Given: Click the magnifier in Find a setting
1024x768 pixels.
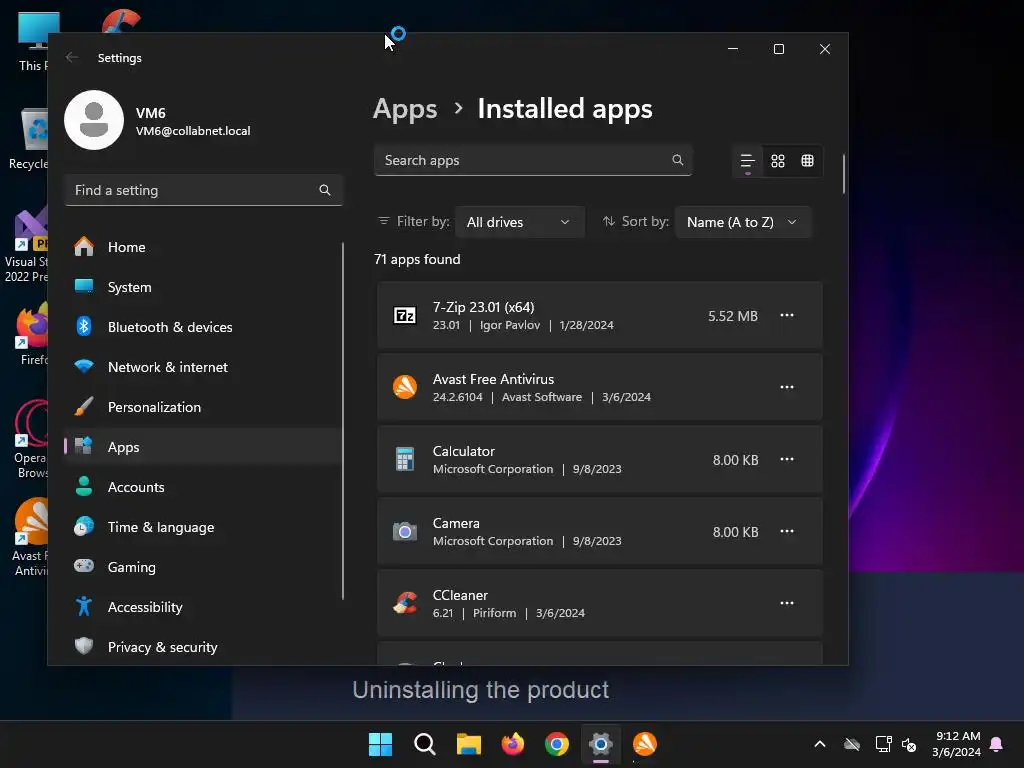Looking at the screenshot, I should (325, 190).
